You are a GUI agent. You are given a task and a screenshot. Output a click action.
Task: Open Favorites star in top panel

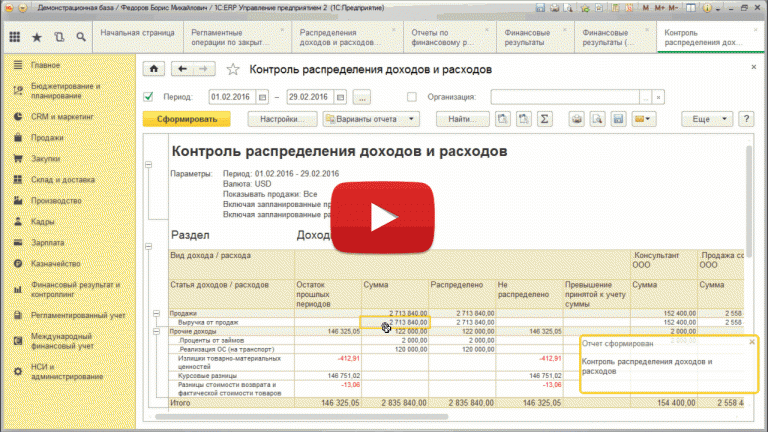(x=37, y=37)
